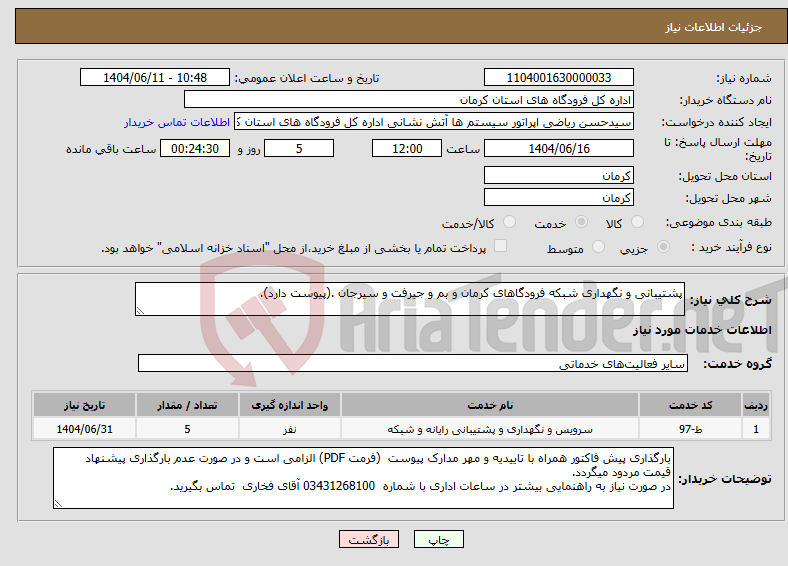The height and width of the screenshot is (566, 788).
Task: Click the توضیحات خریدار text area
Action: pyautogui.click(x=363, y=478)
